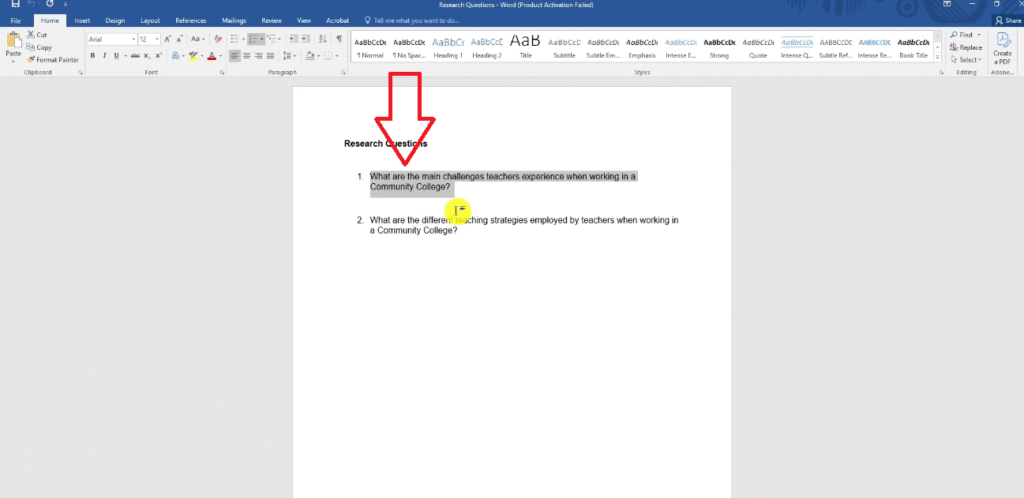This screenshot has width=1024, height=498.
Task: Expand the Styles gallery more arrow
Action: pyautogui.click(x=937, y=58)
